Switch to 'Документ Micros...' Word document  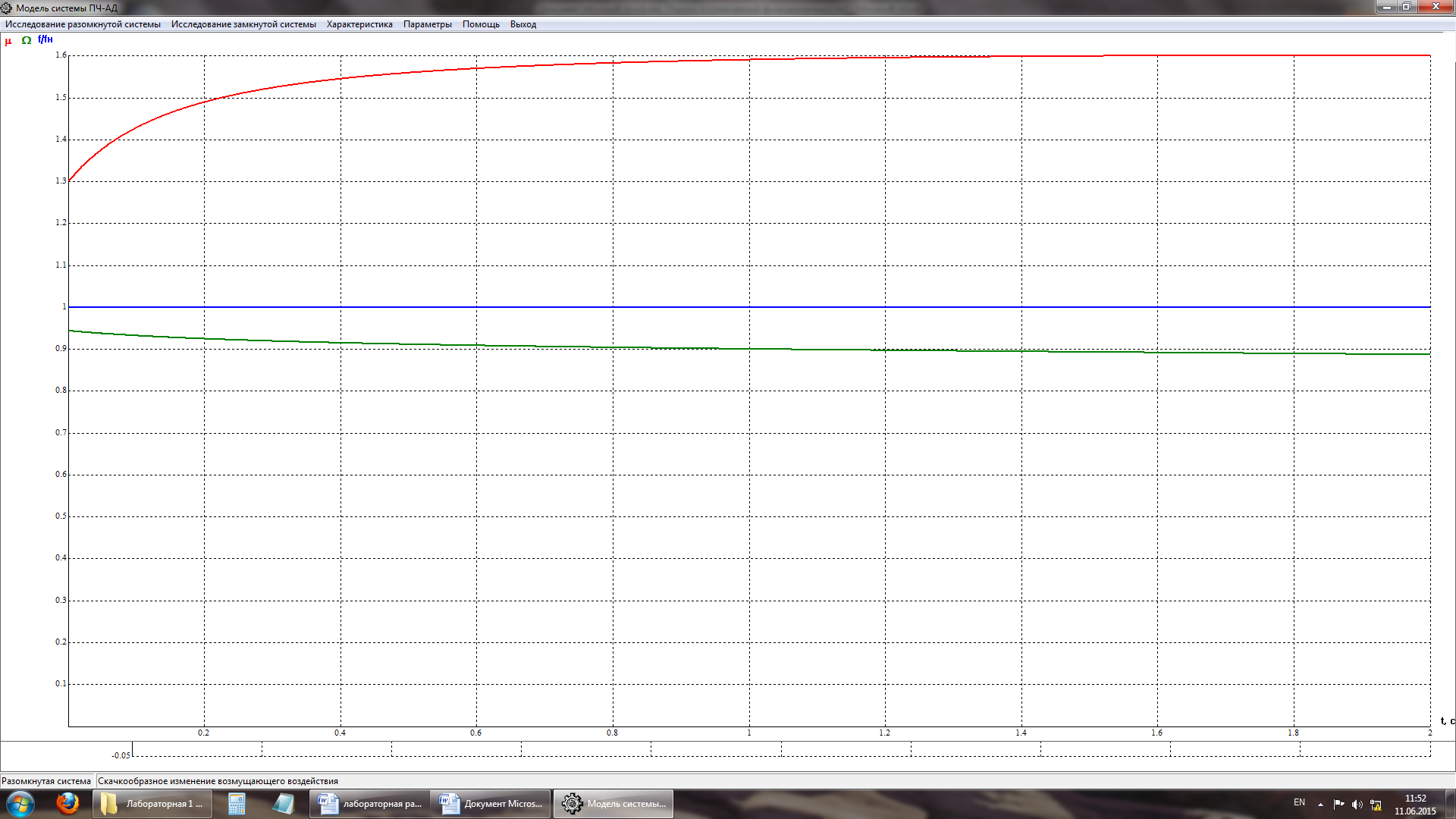pos(491,804)
